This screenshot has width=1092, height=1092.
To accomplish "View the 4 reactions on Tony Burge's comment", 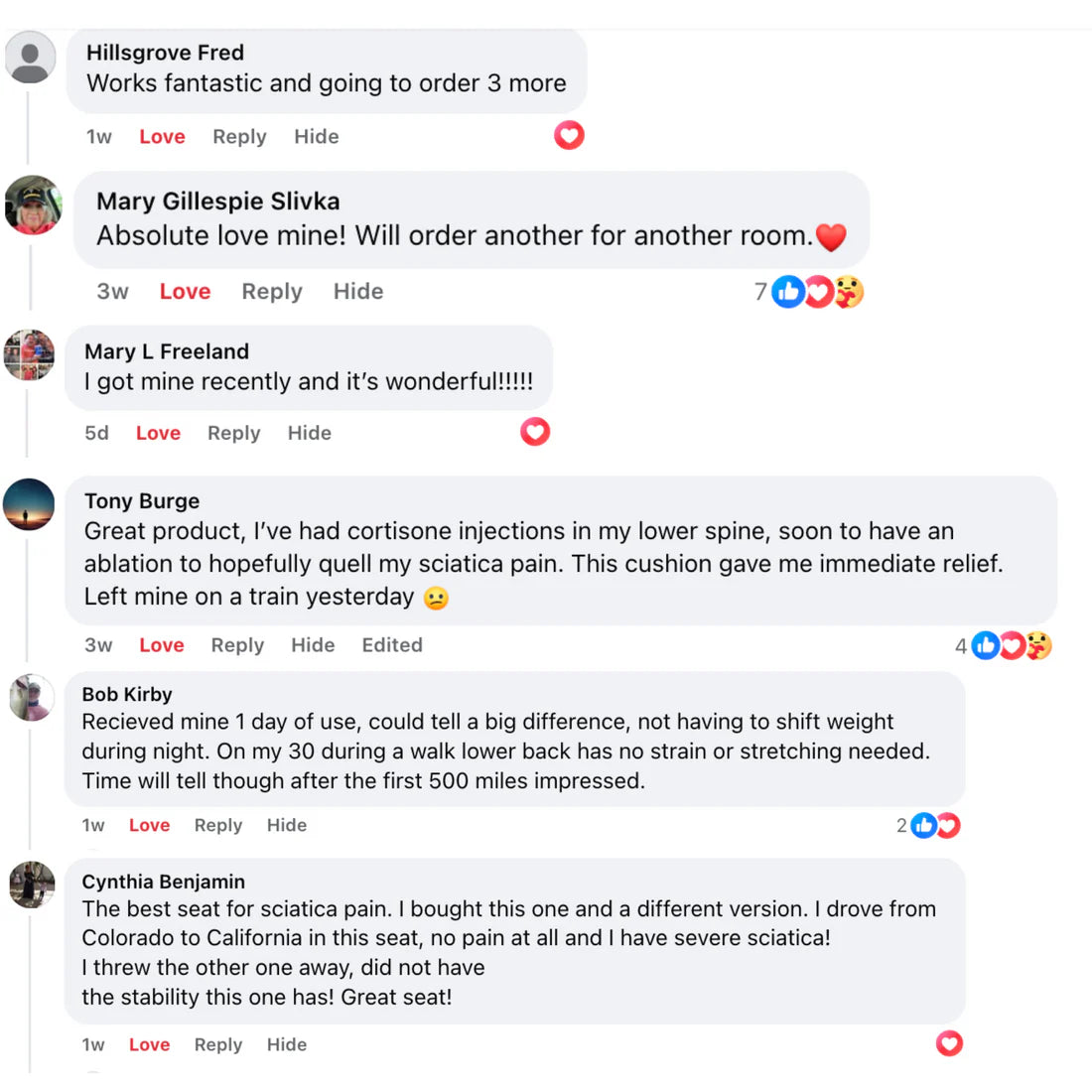I will pyautogui.click(x=1004, y=645).
